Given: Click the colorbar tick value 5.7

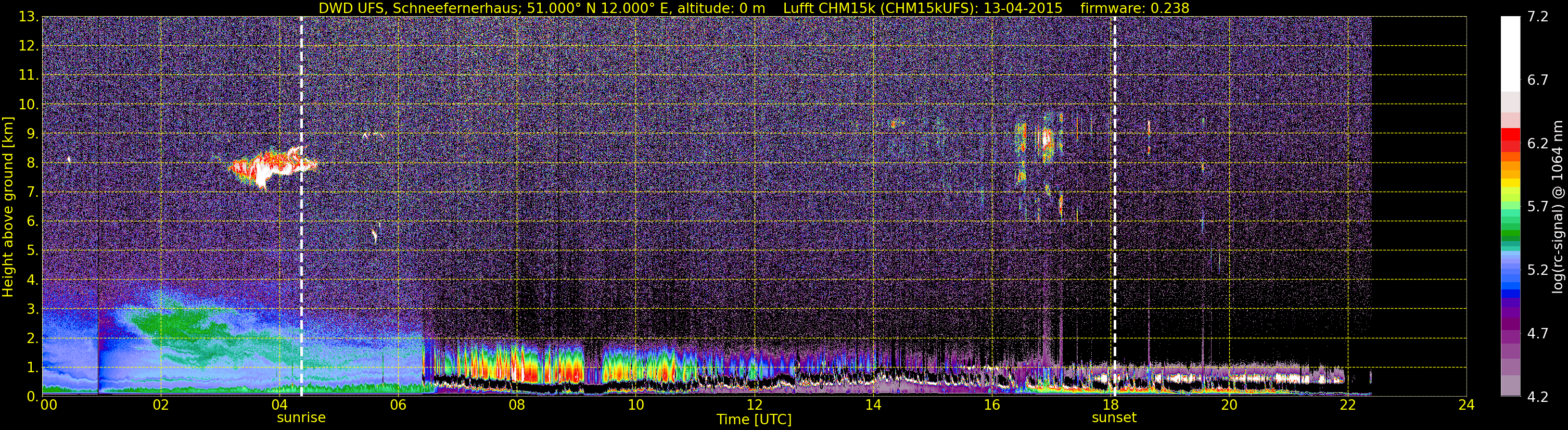Looking at the screenshot, I should [x=1538, y=207].
